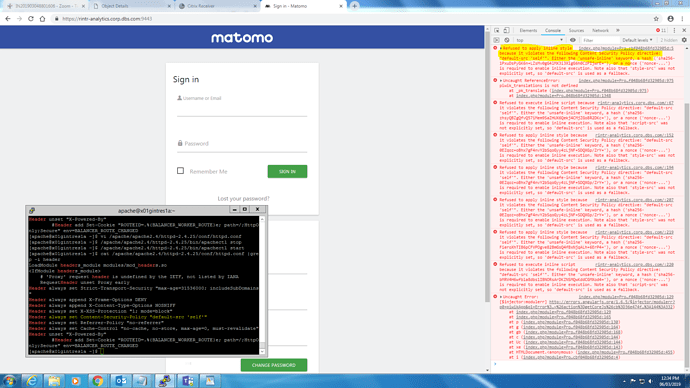
Task: Switch to Elements tab in DevTools
Action: point(528,30)
